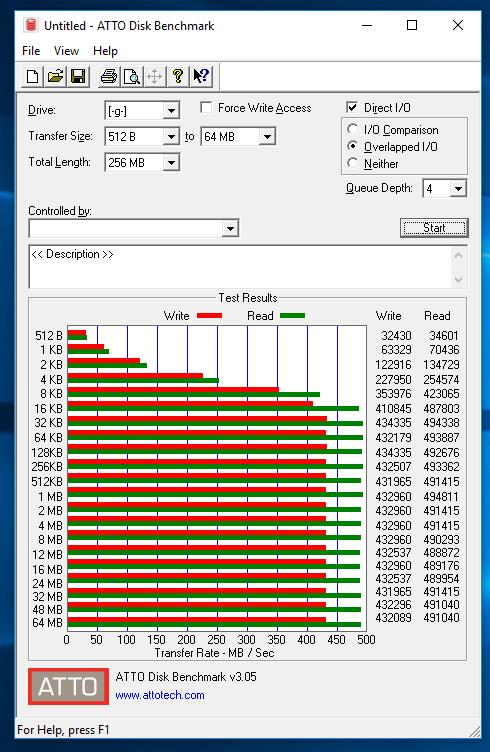Screen dimensions: 490x752
Task: Close the ATTO Disk Benchmark window
Action: click(458, 25)
